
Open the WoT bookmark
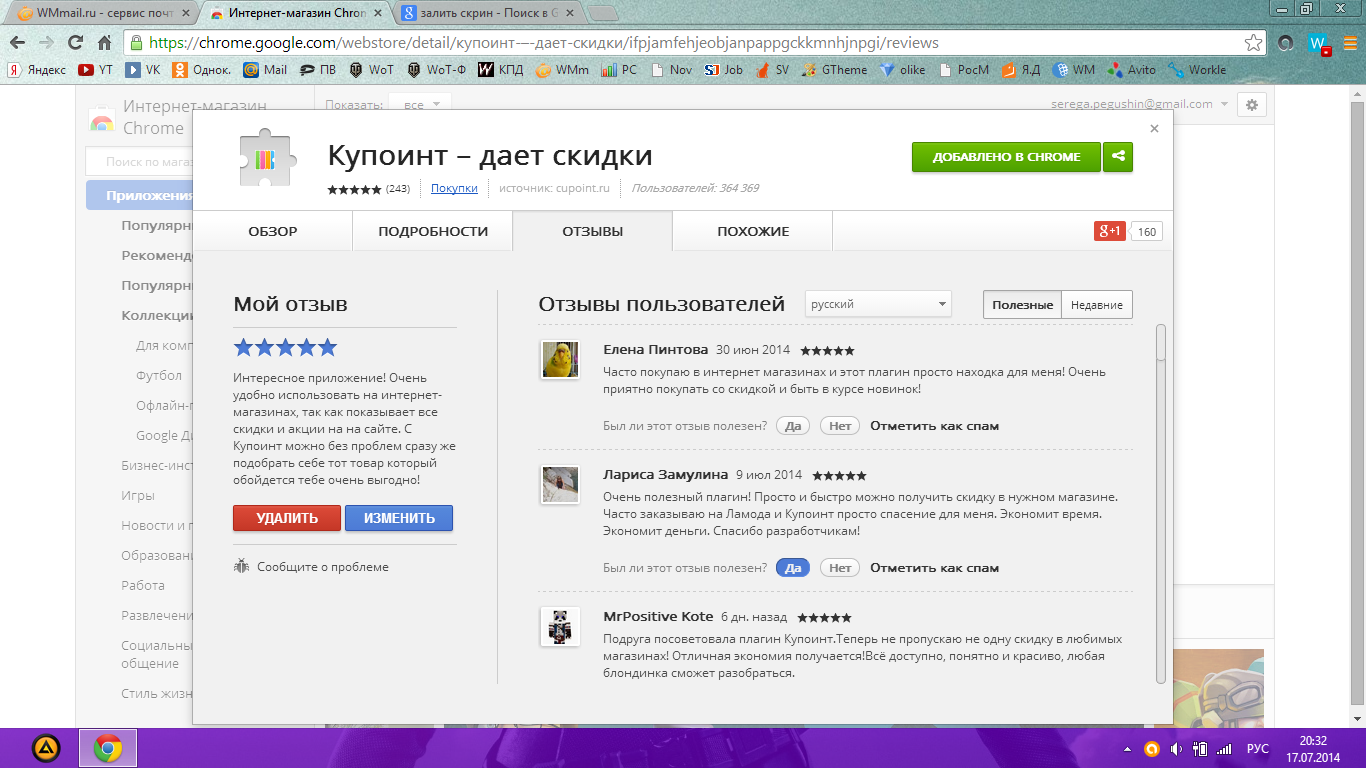pyautogui.click(x=371, y=70)
